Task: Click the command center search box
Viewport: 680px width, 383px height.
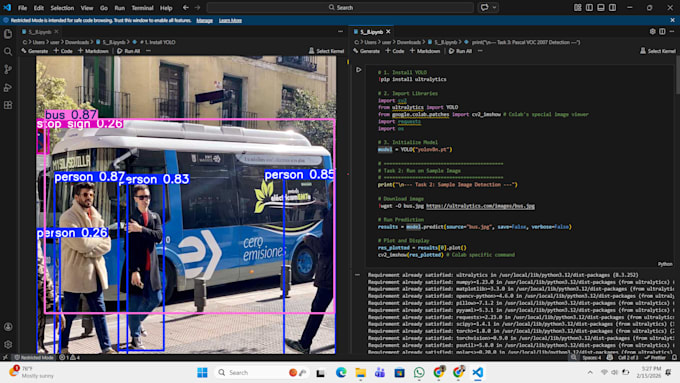Action: (x=340, y=7)
